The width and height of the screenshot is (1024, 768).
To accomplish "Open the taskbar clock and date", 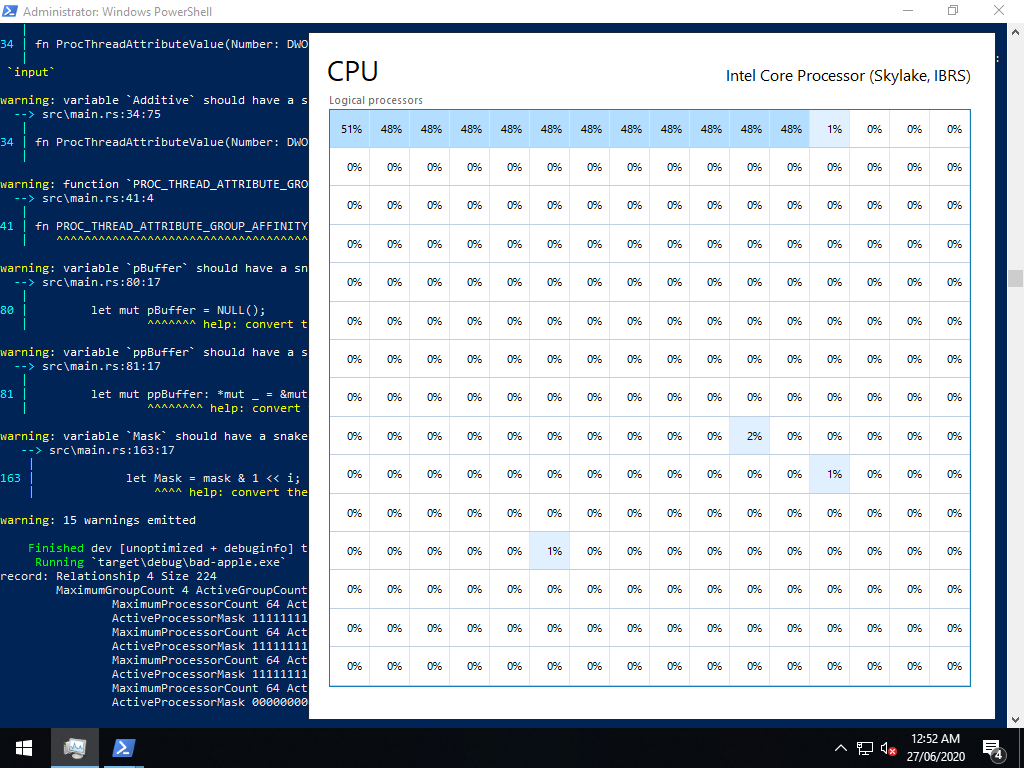I will pyautogui.click(x=936, y=747).
